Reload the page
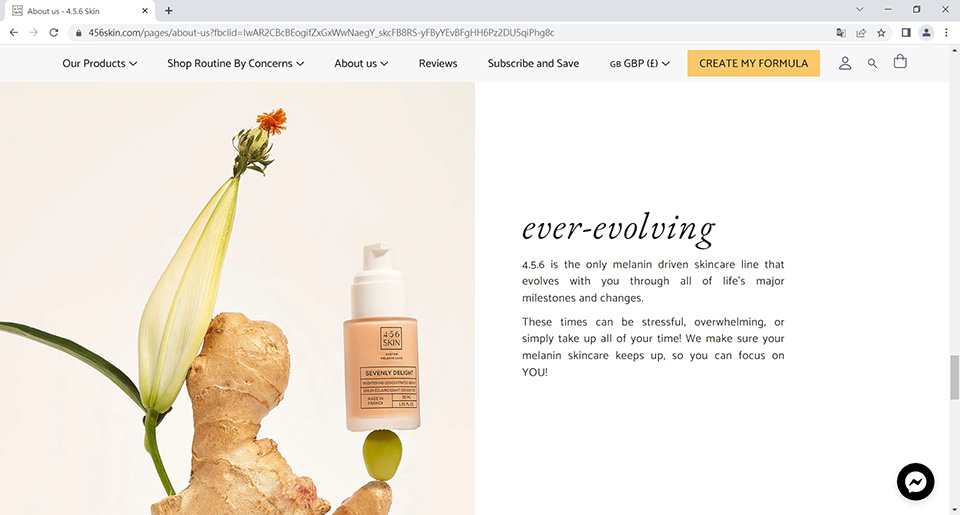This screenshot has height=515, width=960. [x=54, y=33]
